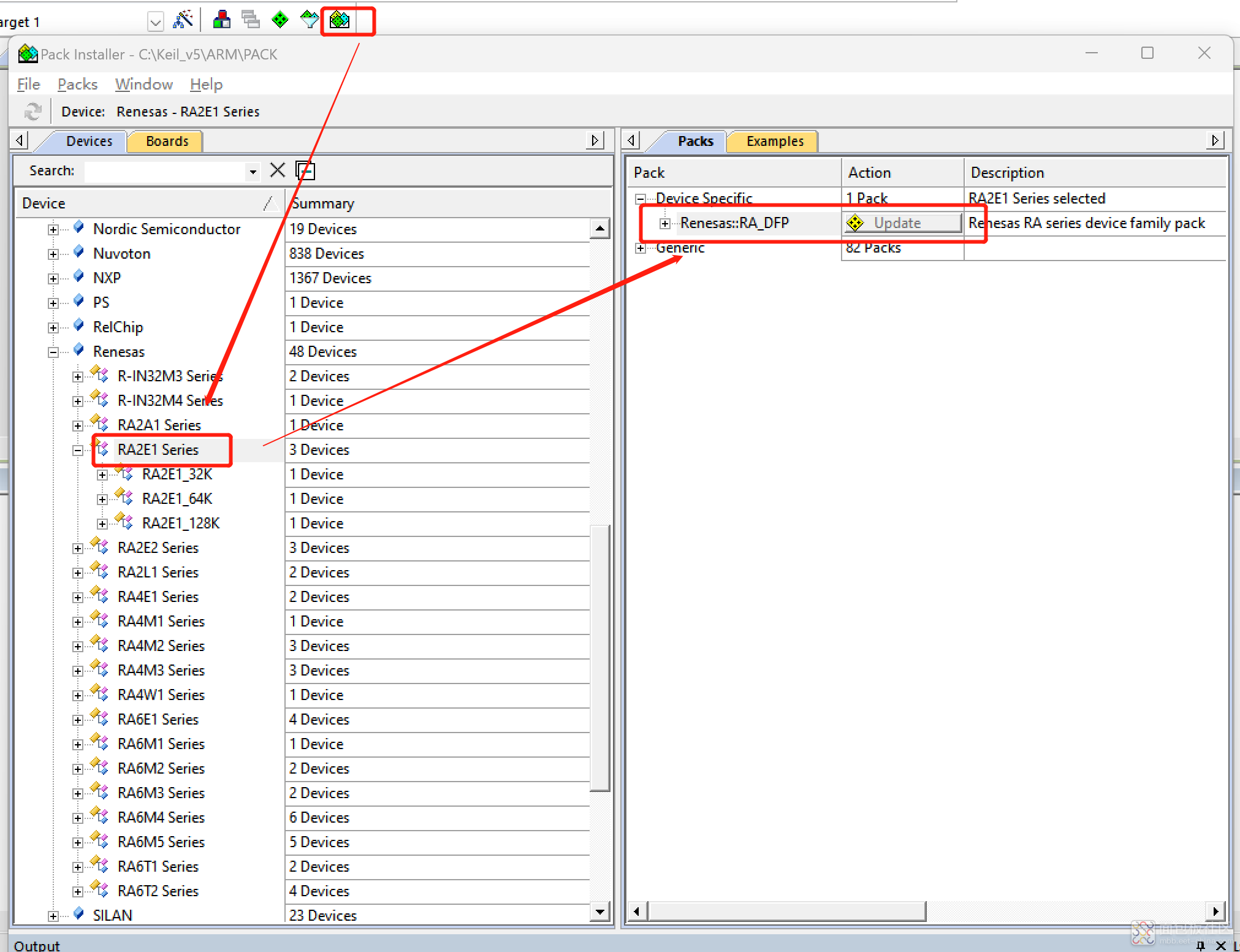Clear the search with the X icon
The width and height of the screenshot is (1240, 952).
(x=278, y=170)
